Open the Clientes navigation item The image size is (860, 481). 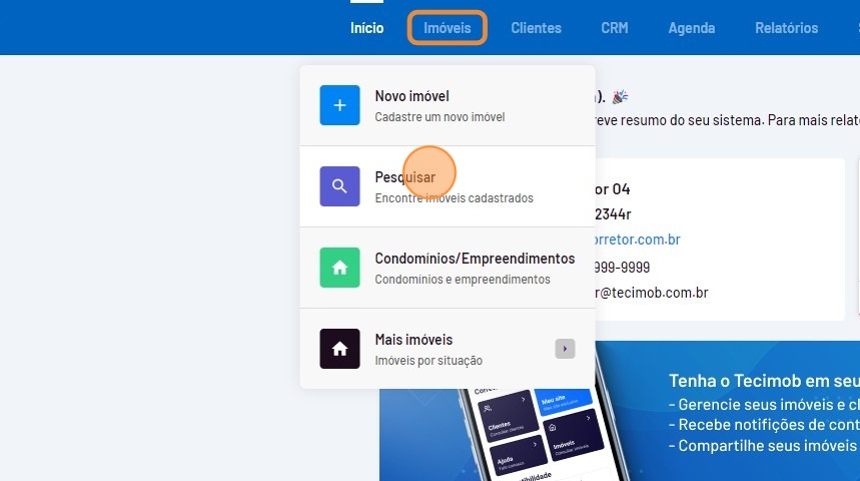tap(536, 28)
